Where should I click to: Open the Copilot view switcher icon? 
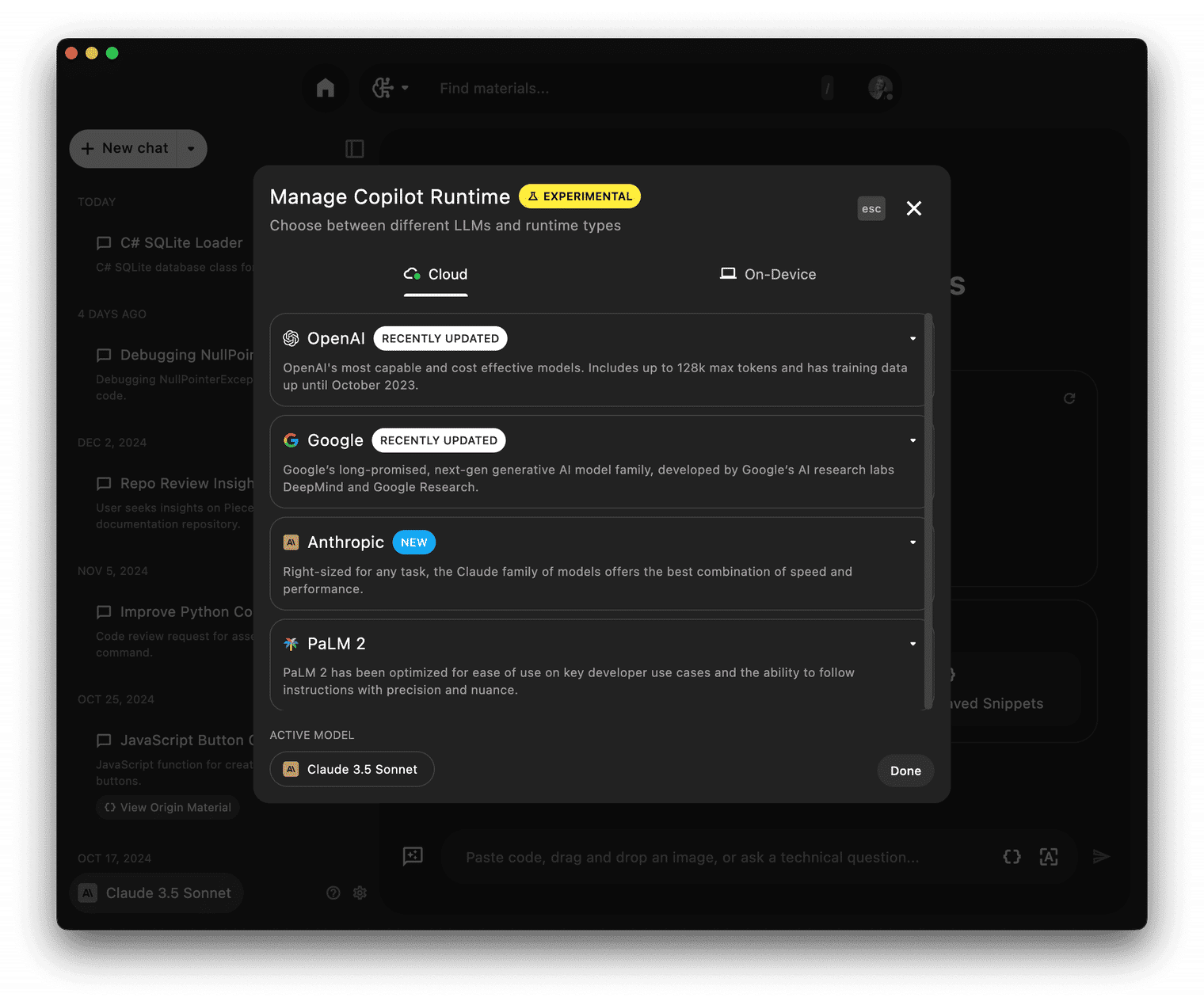pyautogui.click(x=391, y=88)
